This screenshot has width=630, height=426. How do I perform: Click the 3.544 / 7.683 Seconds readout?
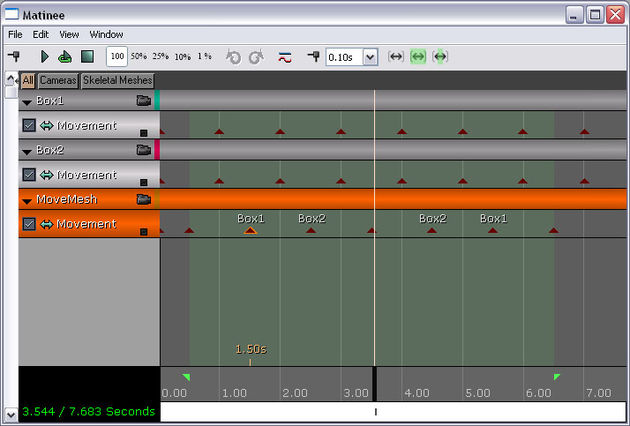click(x=88, y=412)
